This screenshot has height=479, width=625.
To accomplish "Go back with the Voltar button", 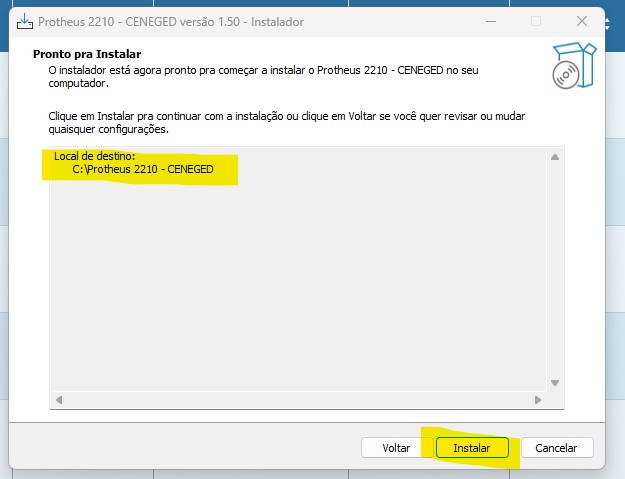I will tap(396, 448).
